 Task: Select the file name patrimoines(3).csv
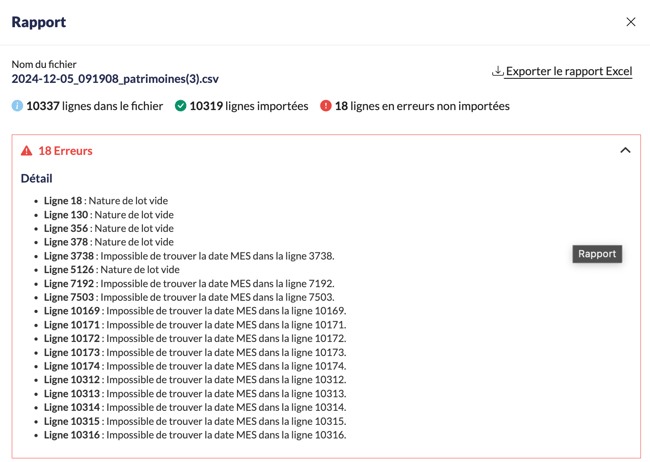coord(115,78)
